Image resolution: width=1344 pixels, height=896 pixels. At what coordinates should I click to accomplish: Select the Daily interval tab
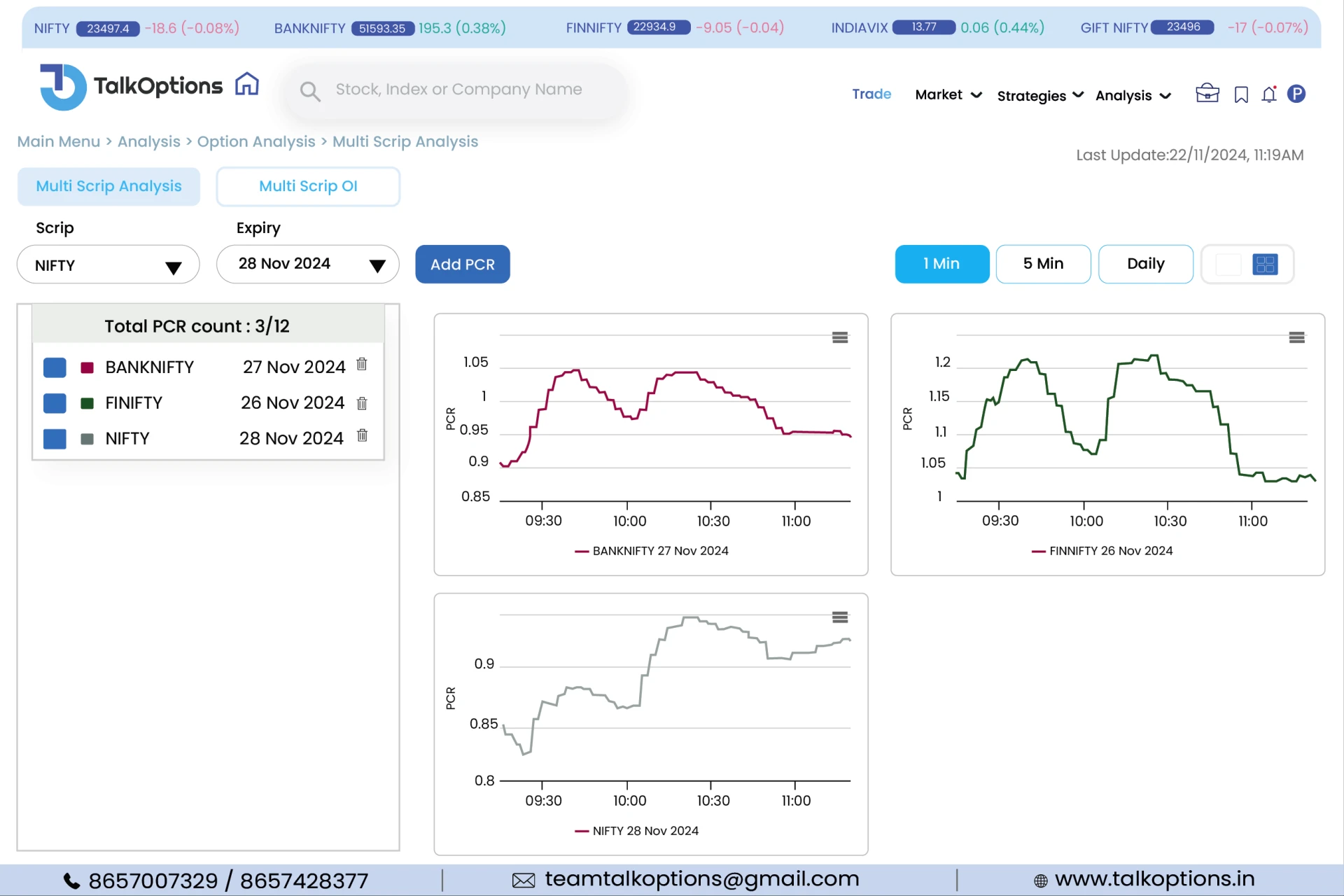point(1145,264)
